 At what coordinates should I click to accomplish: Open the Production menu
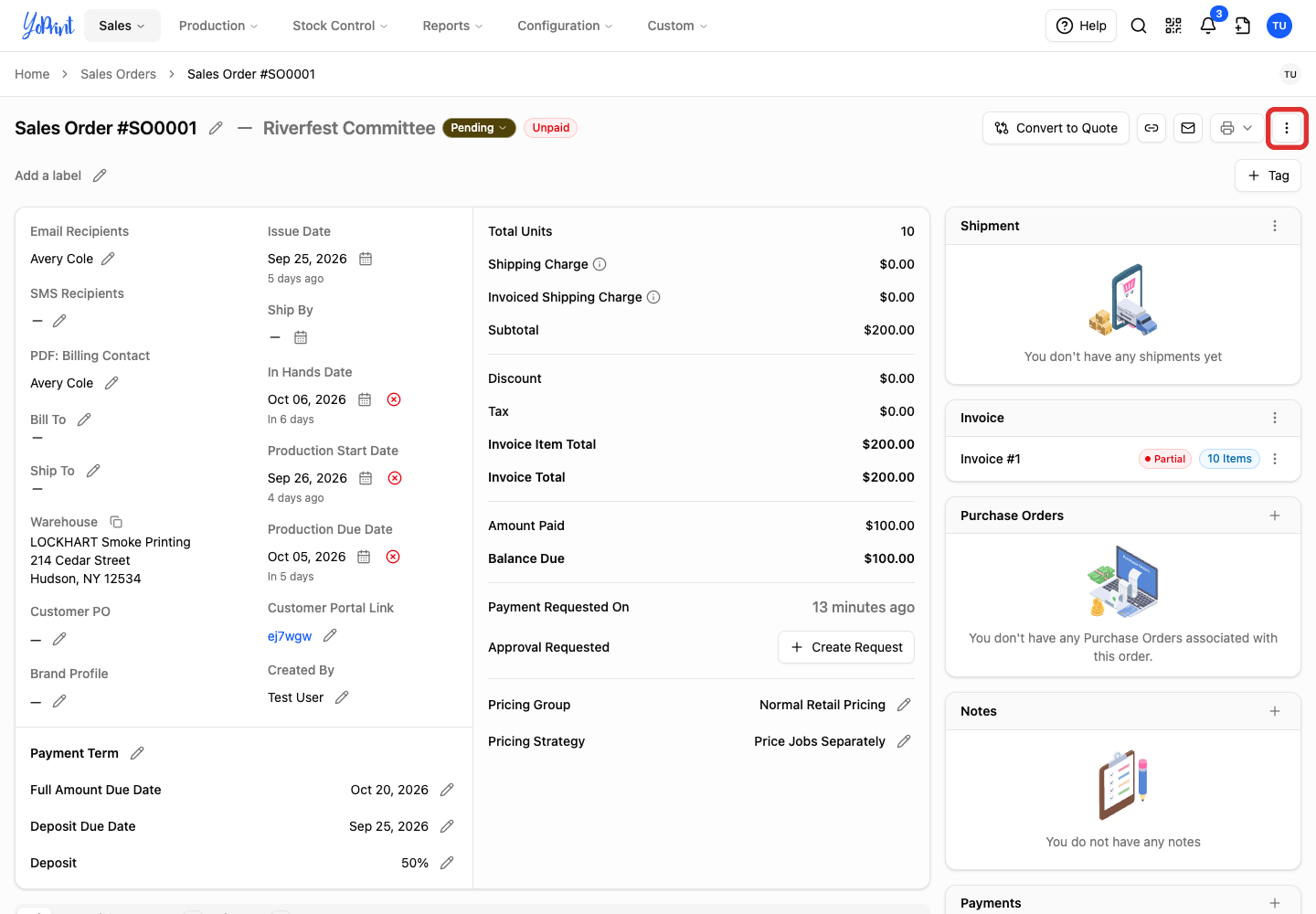(218, 26)
